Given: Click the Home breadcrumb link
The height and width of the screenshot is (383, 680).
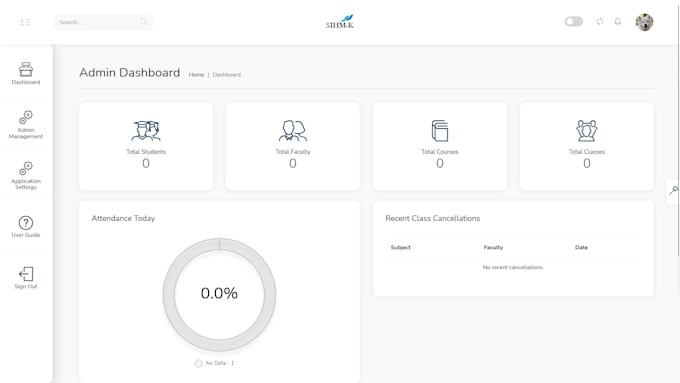Looking at the screenshot, I should 196,75.
